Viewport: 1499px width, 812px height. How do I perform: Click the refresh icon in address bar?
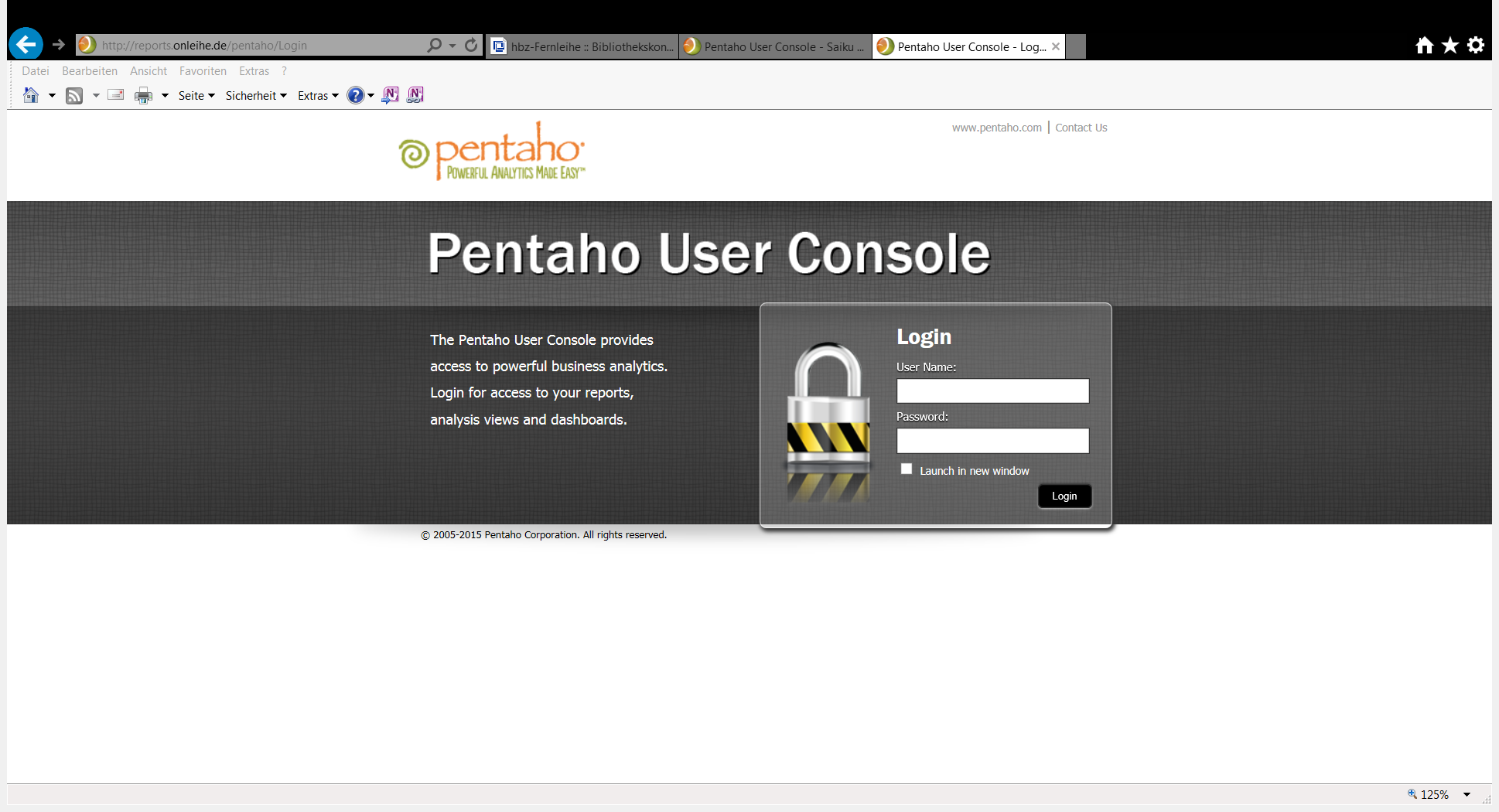471,45
